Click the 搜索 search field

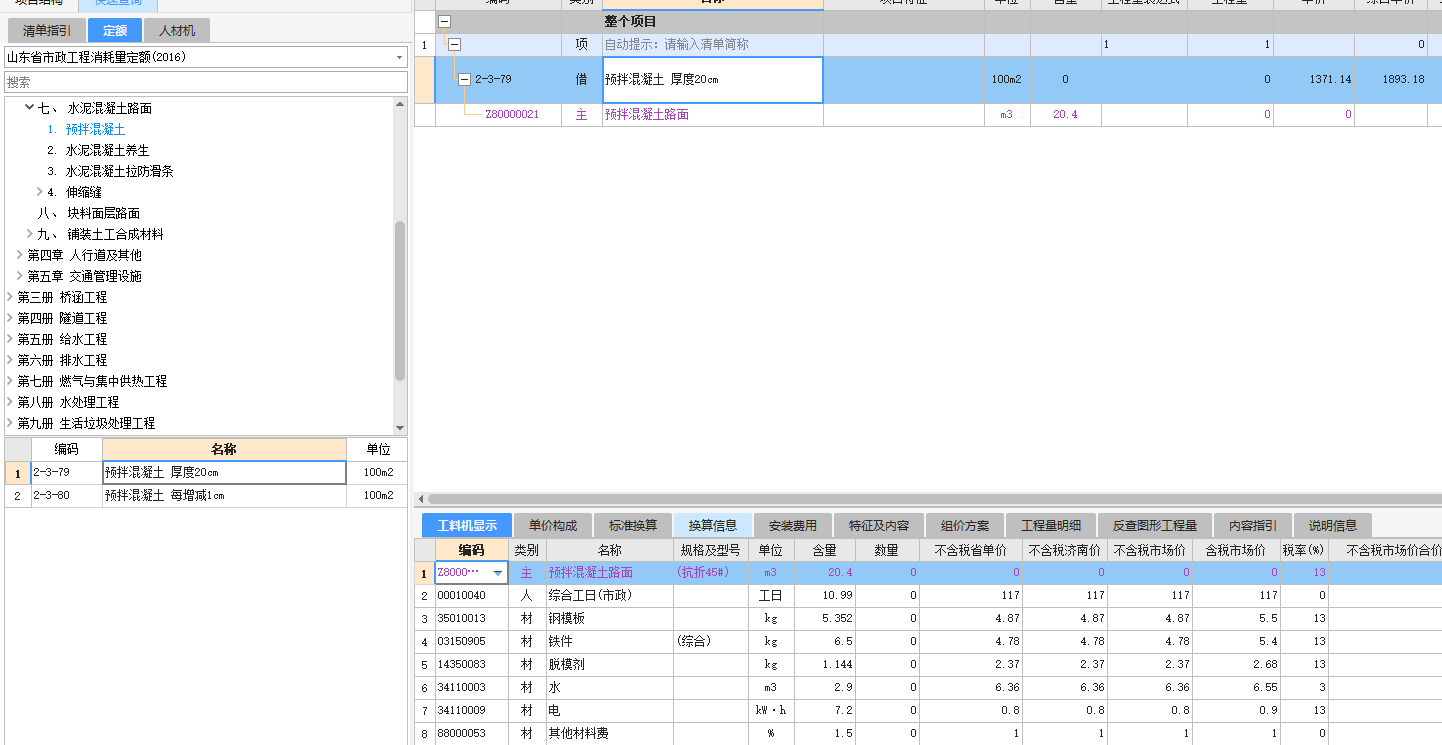click(x=206, y=82)
